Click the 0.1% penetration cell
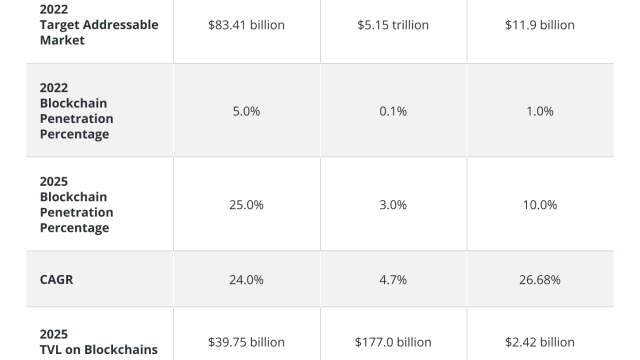 393,111
